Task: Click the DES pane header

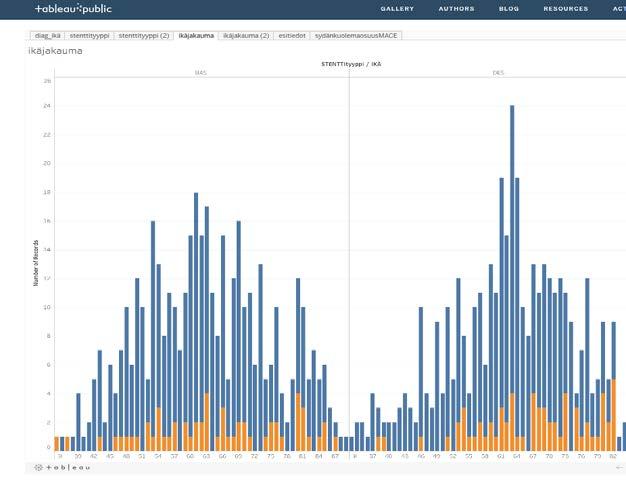Action: [x=498, y=73]
